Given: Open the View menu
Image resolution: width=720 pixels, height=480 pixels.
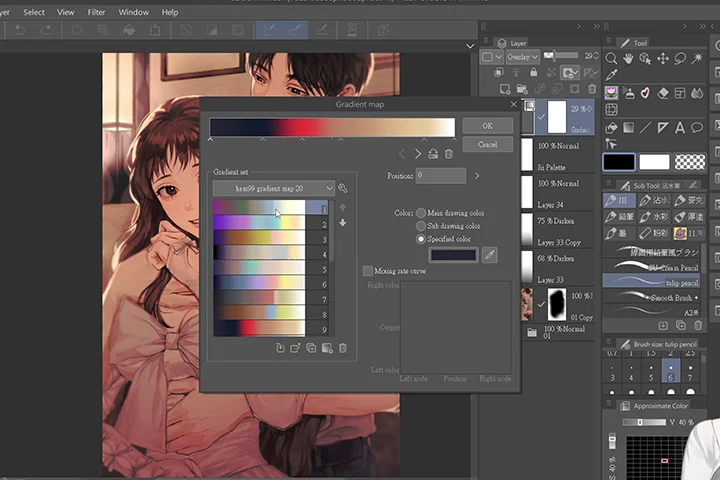Looking at the screenshot, I should 66,12.
